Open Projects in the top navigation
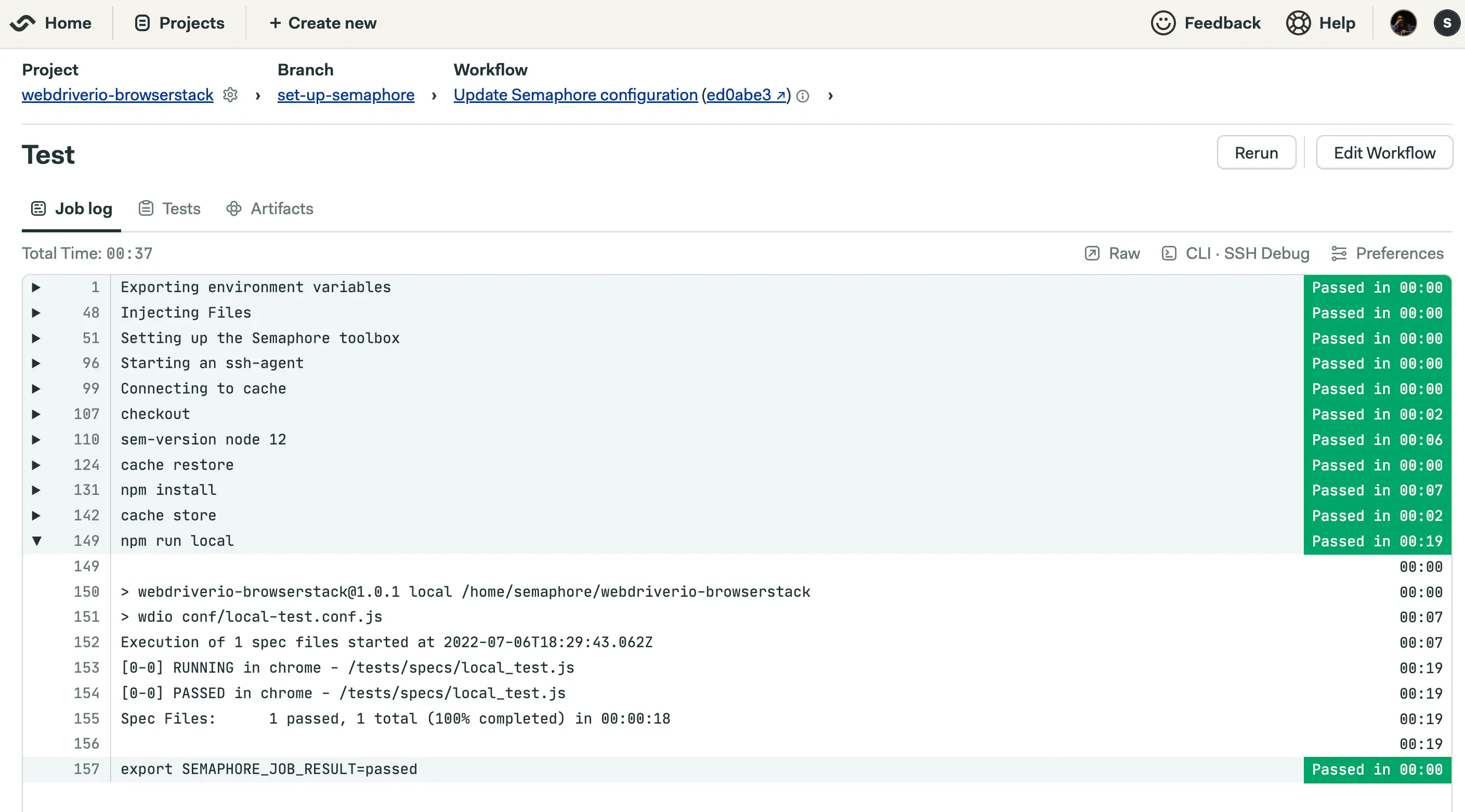 180,23
